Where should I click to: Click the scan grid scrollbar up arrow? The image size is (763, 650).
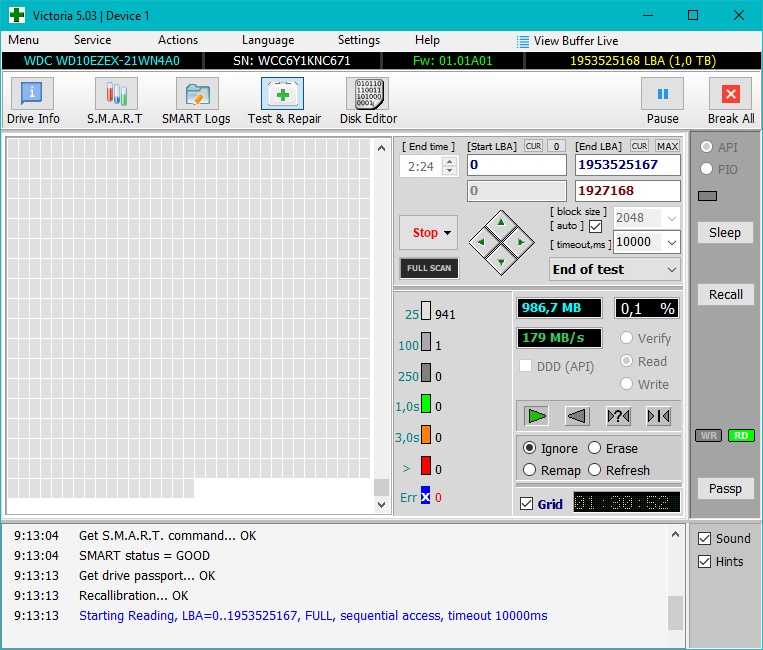382,148
